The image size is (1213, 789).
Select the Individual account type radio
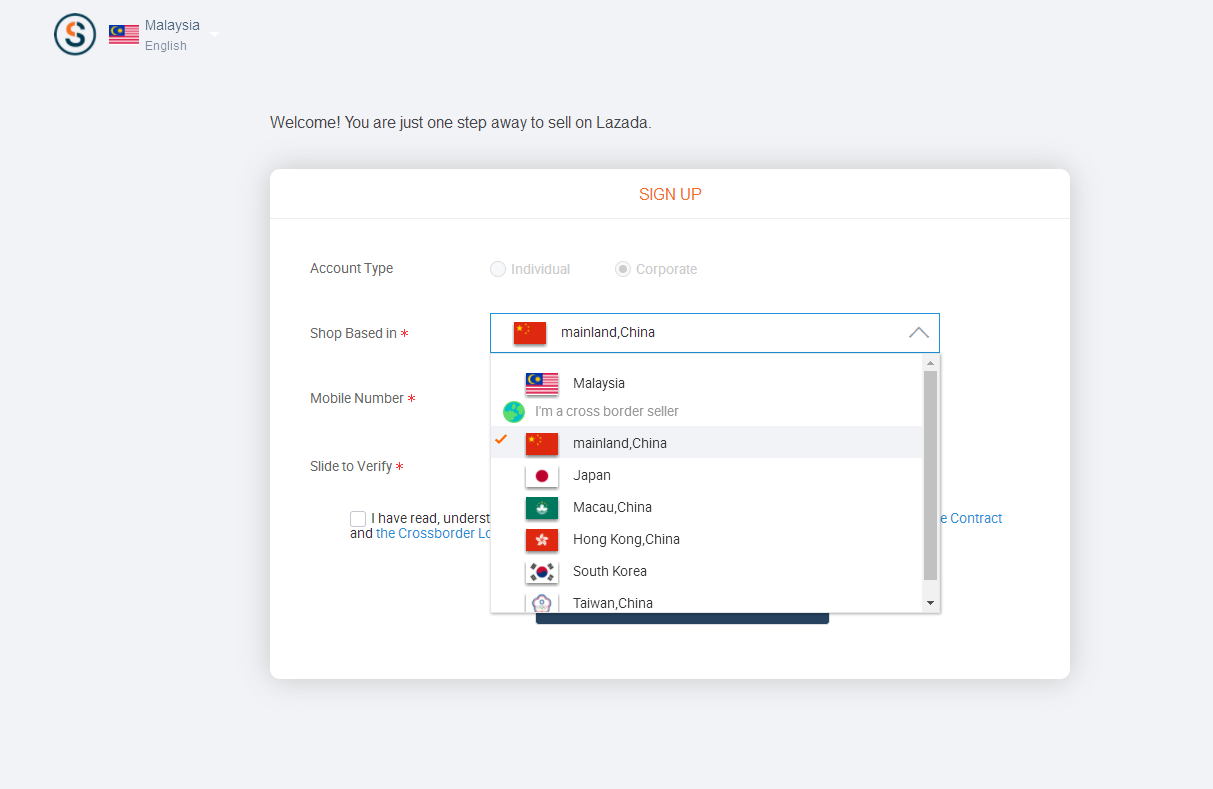(x=498, y=269)
